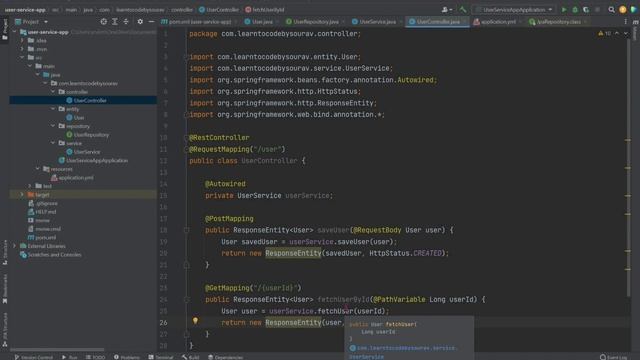Run the UserServiceAppApplication configuration
The height and width of the screenshot is (360, 640).
click(564, 9)
